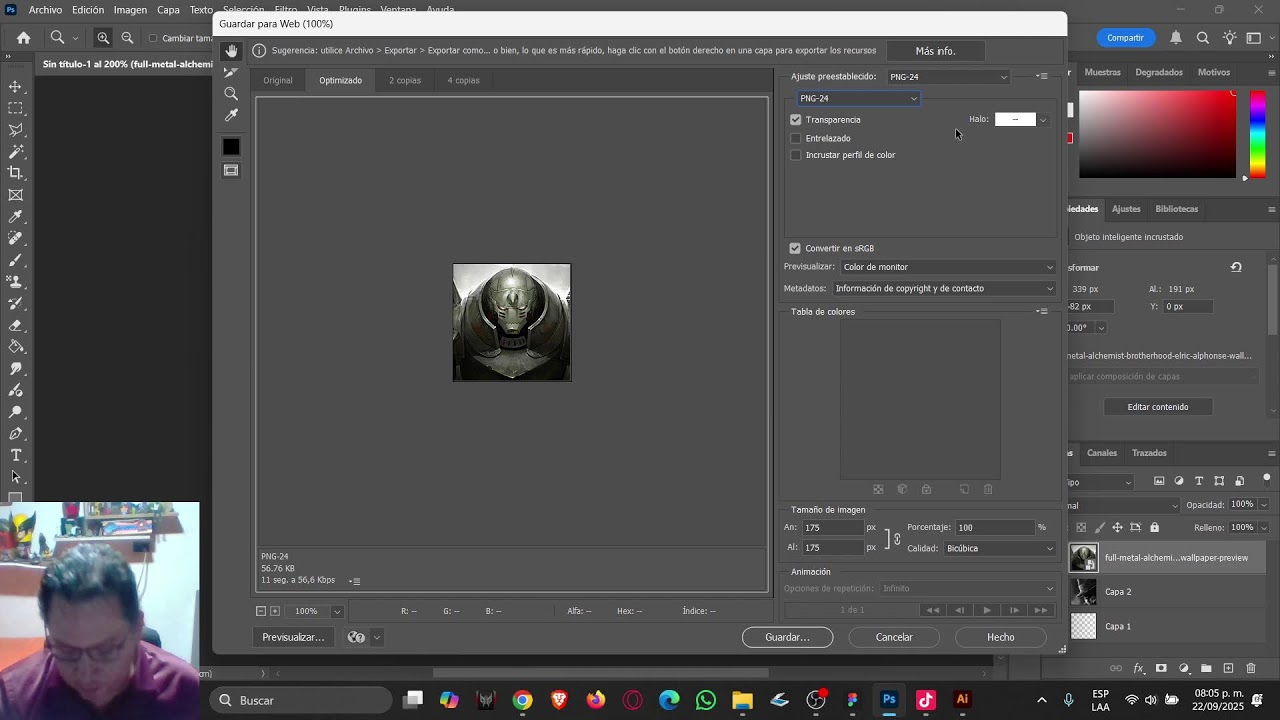Select the Paint Bucket tool

click(x=15, y=347)
